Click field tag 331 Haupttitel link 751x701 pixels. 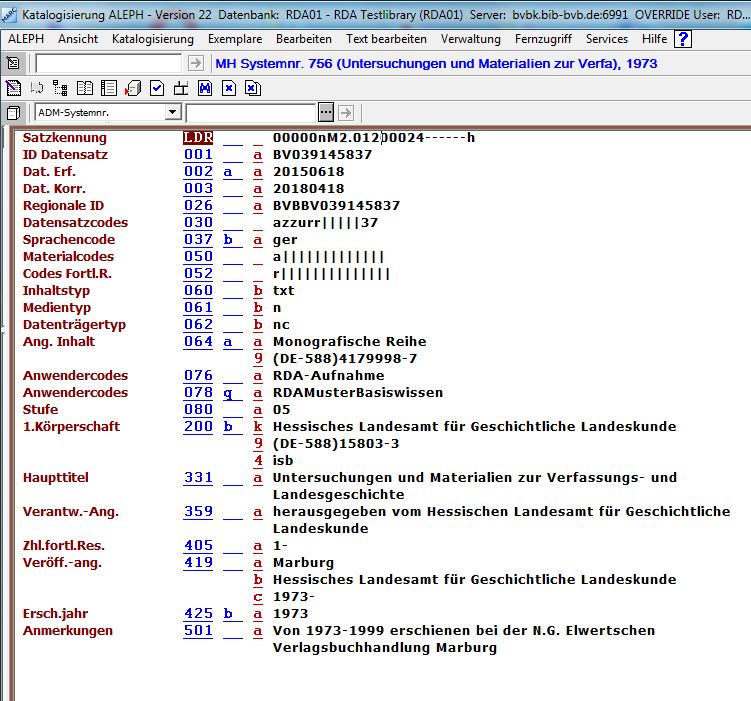pos(198,477)
